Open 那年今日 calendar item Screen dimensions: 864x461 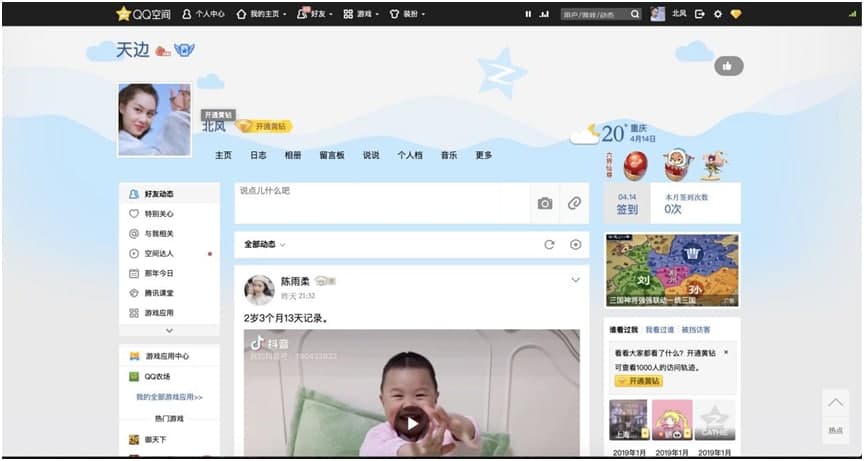pyautogui.click(x=169, y=273)
